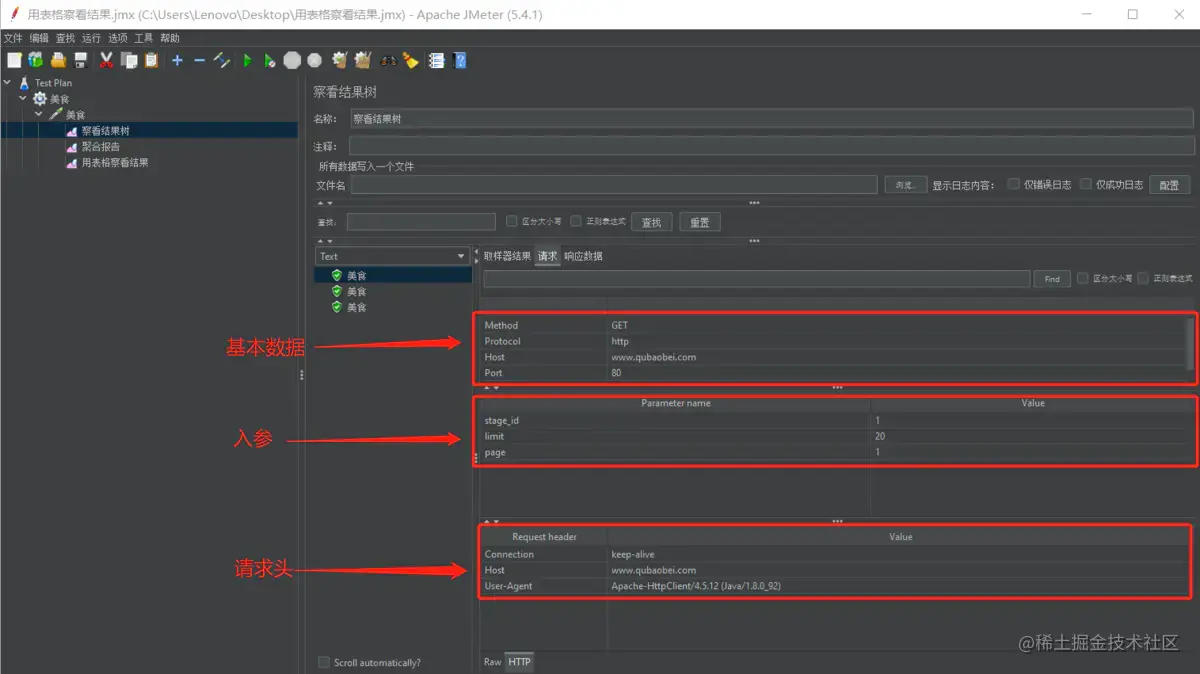Viewport: 1200px width, 674px height.
Task: Click the Open file folder icon
Action: point(58,60)
